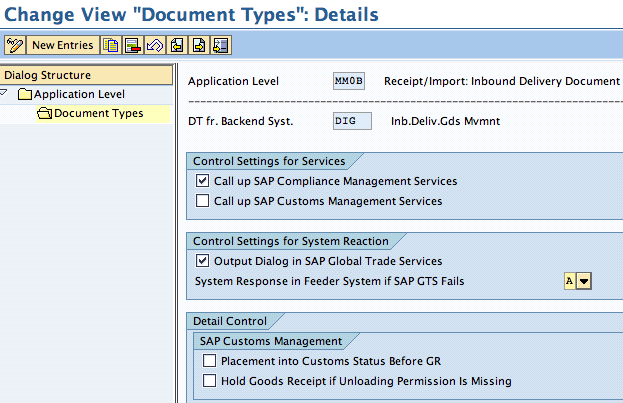Screen dimensions: 623x403
Task: Collapse the Application Level tree node
Action: [6, 94]
